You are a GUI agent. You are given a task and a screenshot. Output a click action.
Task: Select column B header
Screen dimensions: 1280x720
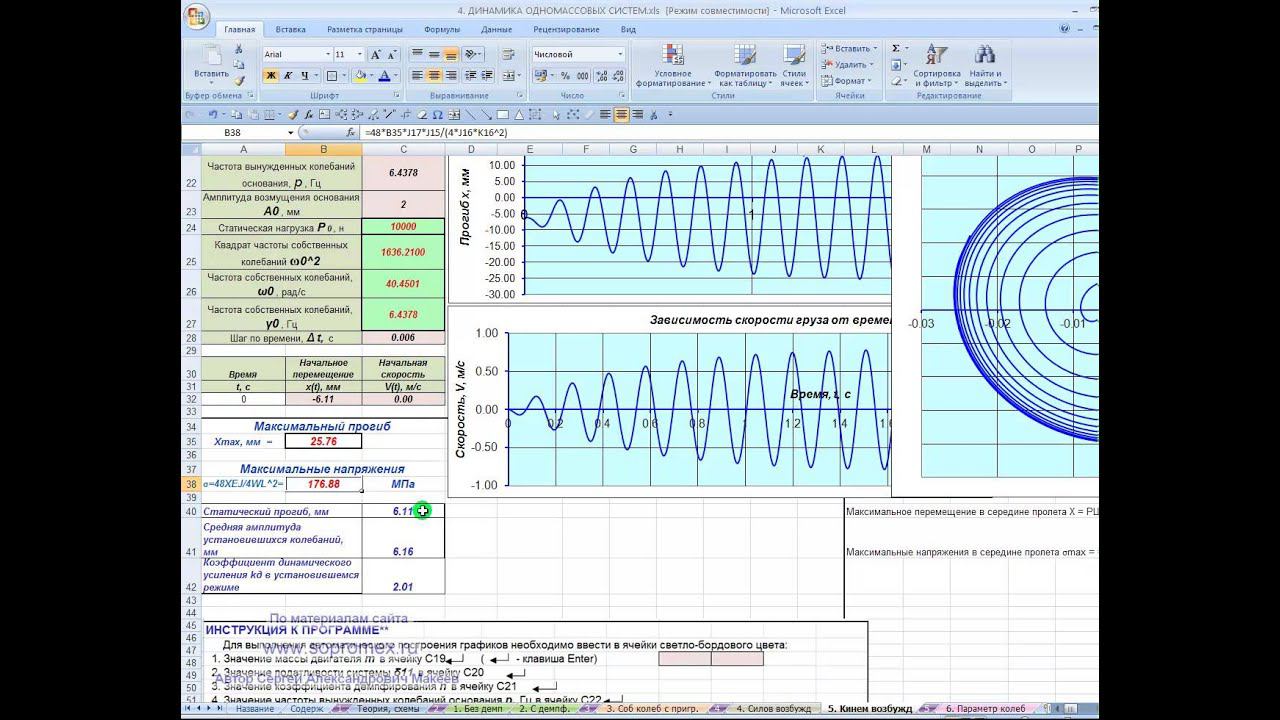323,149
